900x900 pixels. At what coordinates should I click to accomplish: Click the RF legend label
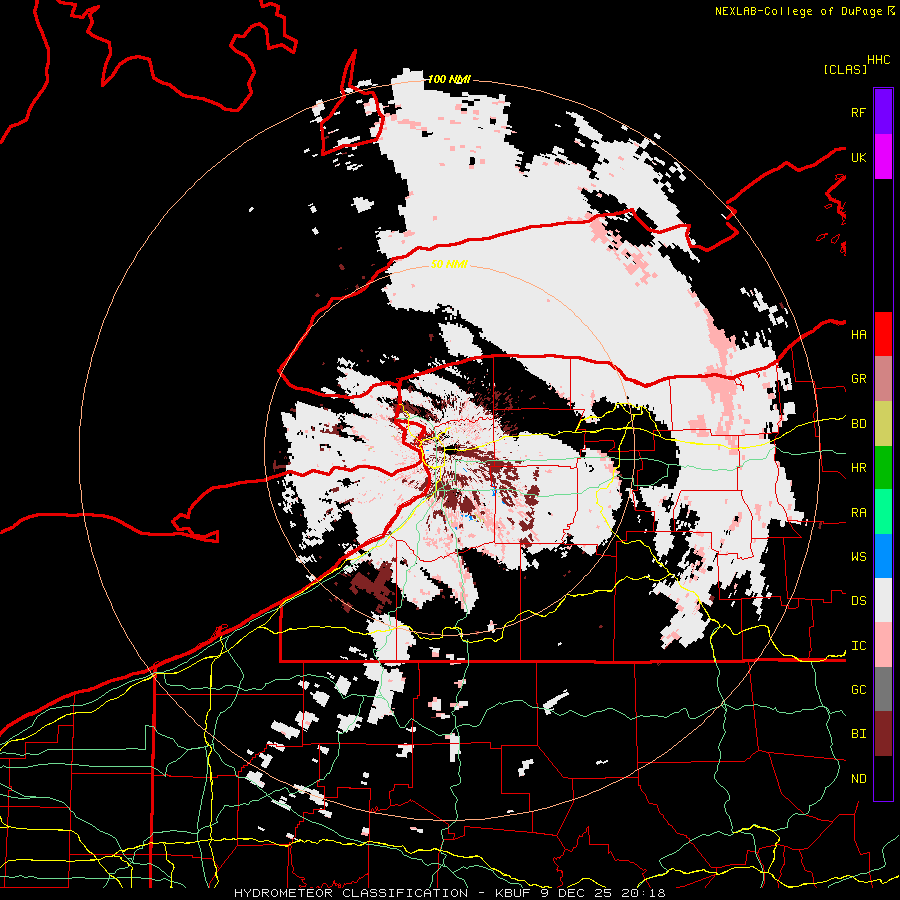pos(858,112)
